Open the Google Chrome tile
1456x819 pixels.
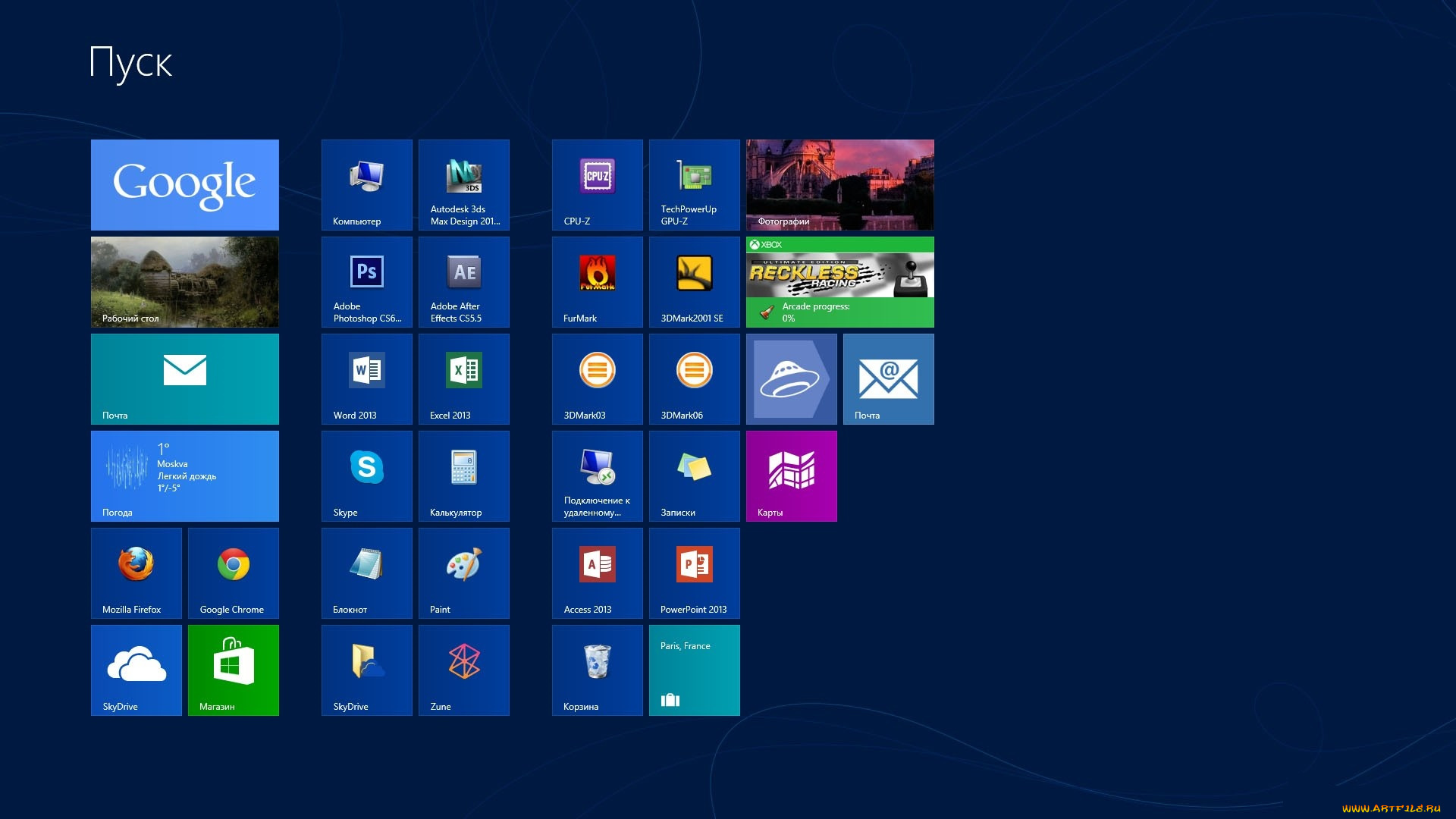pyautogui.click(x=233, y=573)
